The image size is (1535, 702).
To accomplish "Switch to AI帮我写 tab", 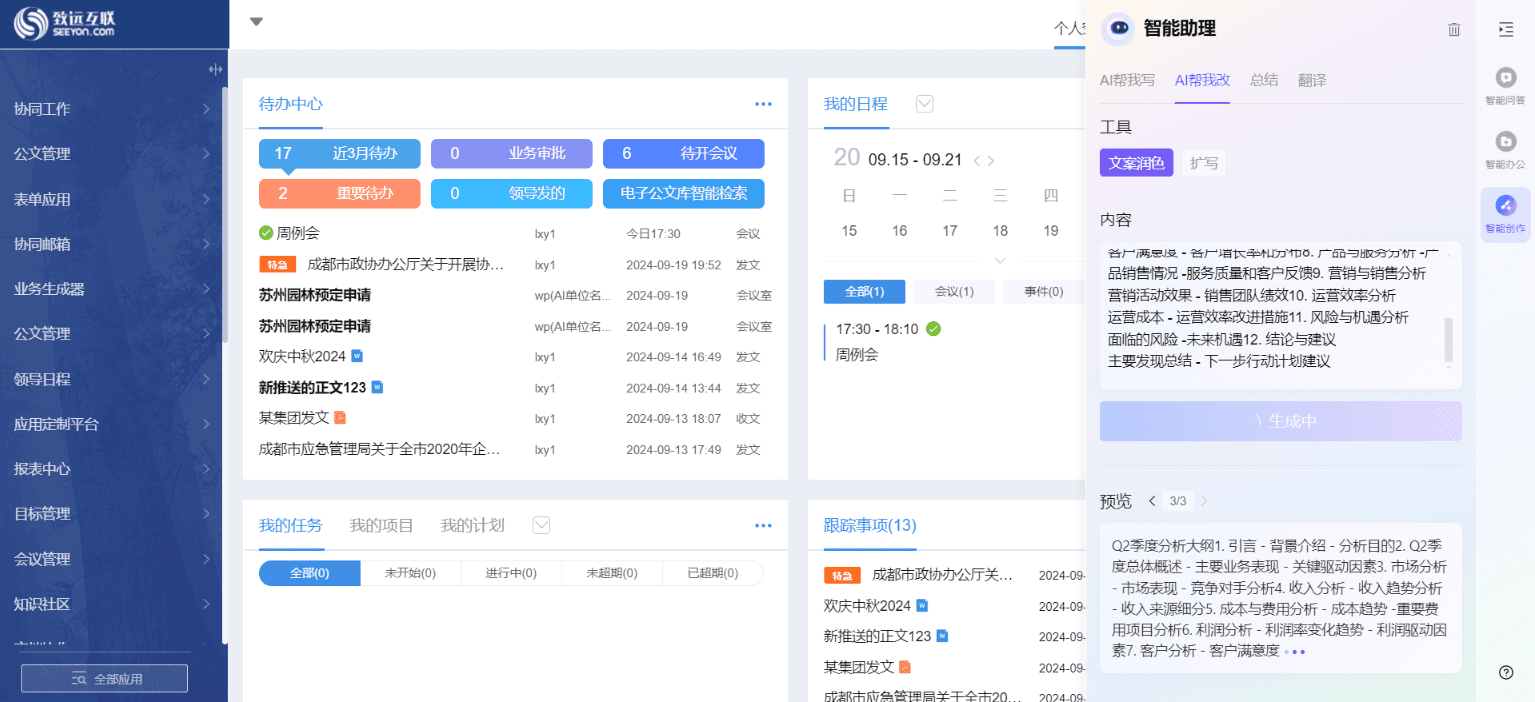I will [1127, 80].
